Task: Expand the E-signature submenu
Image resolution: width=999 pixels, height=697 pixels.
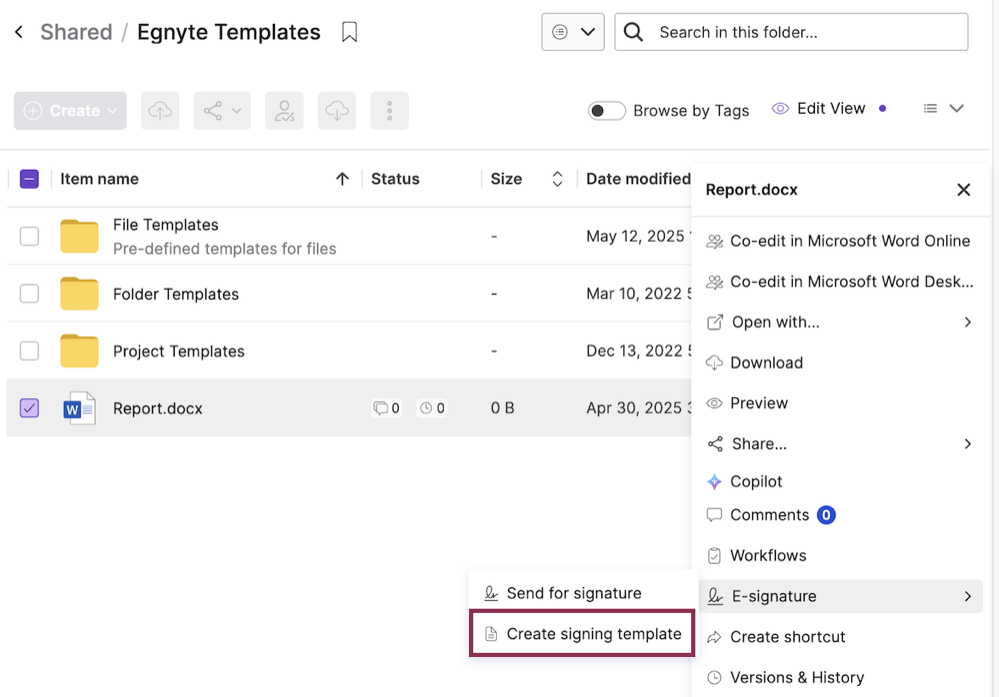Action: (840, 596)
